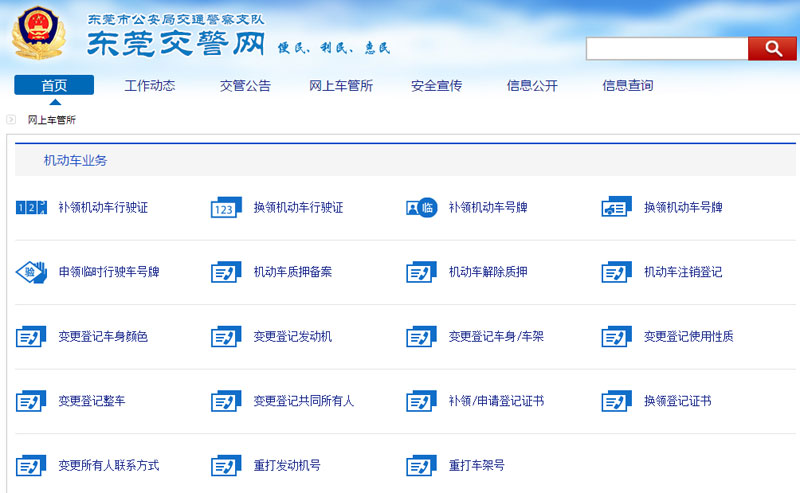This screenshot has height=493, width=800.
Task: Expand the breadcrumb arrow beside 网上车管所
Action: (x=11, y=120)
